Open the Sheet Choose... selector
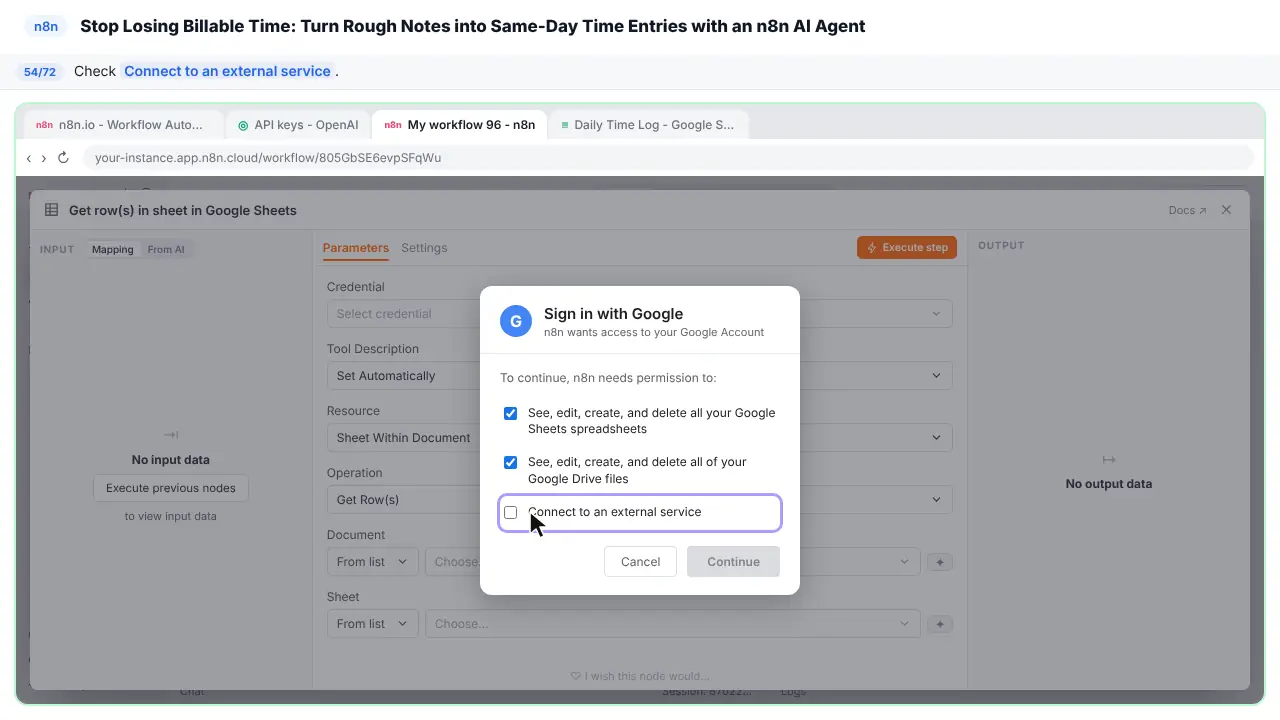Viewport: 1280px width, 720px height. pos(672,624)
